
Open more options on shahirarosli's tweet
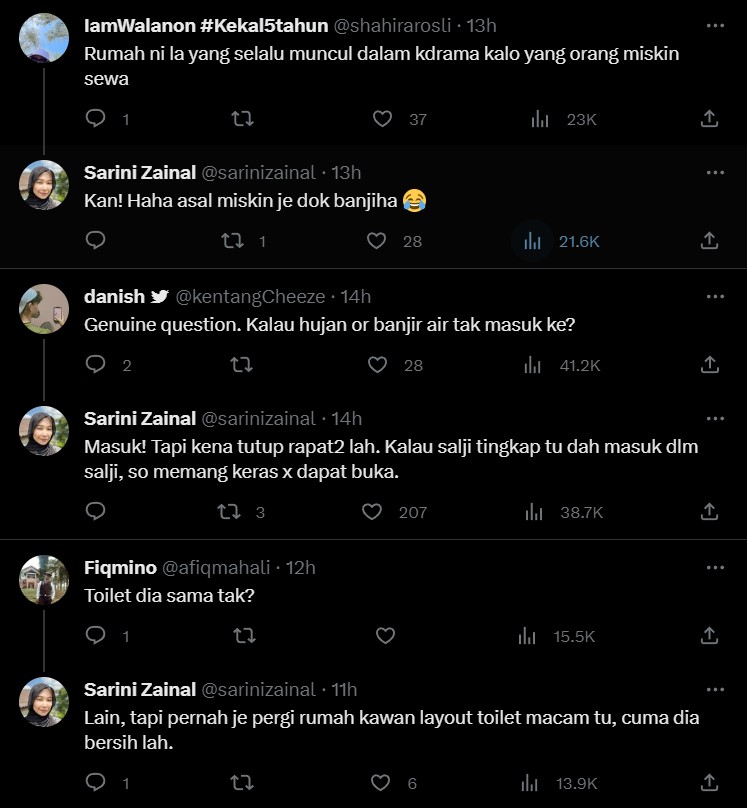(715, 25)
